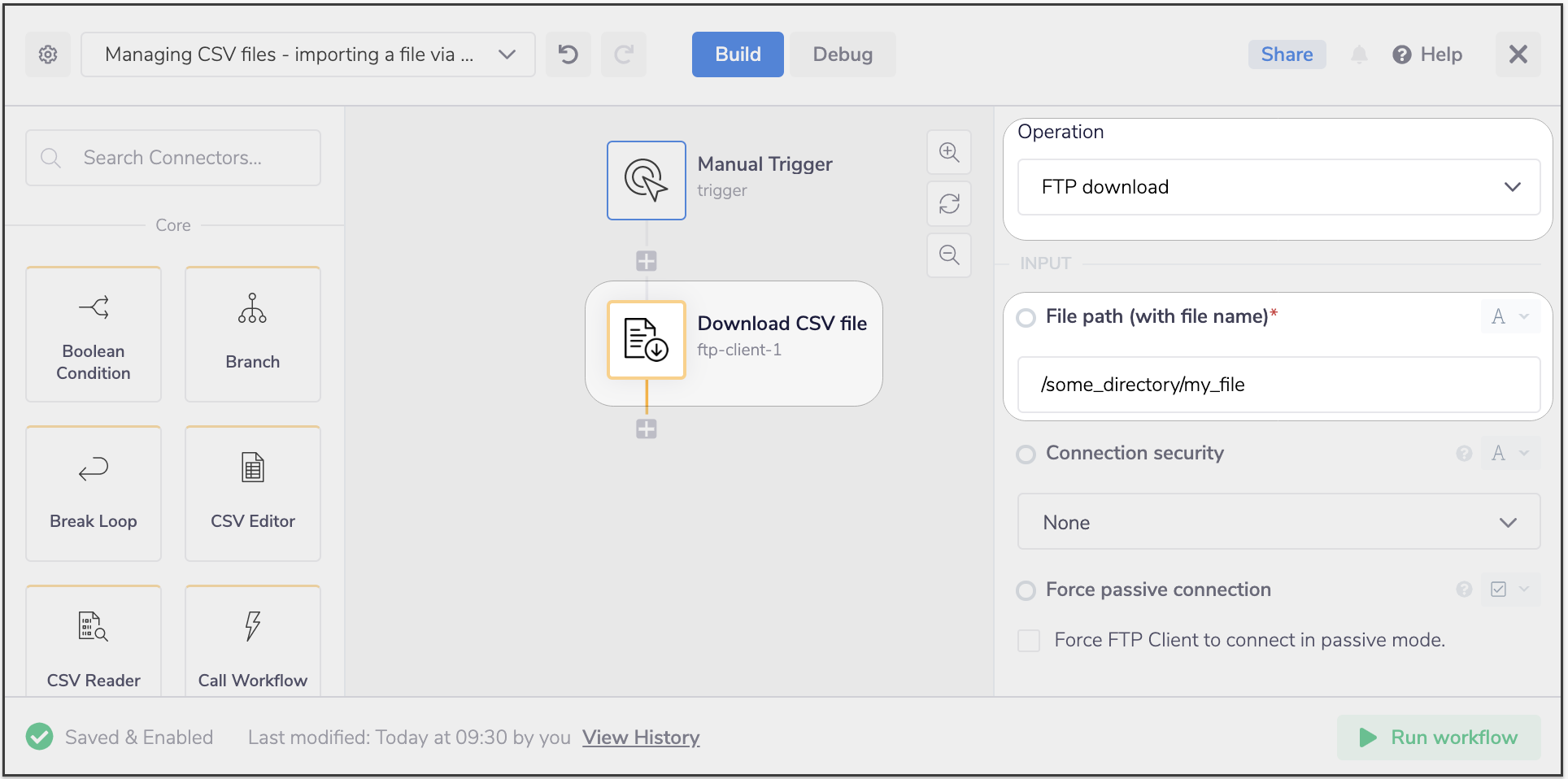Select the Manual Trigger step icon

tap(647, 181)
